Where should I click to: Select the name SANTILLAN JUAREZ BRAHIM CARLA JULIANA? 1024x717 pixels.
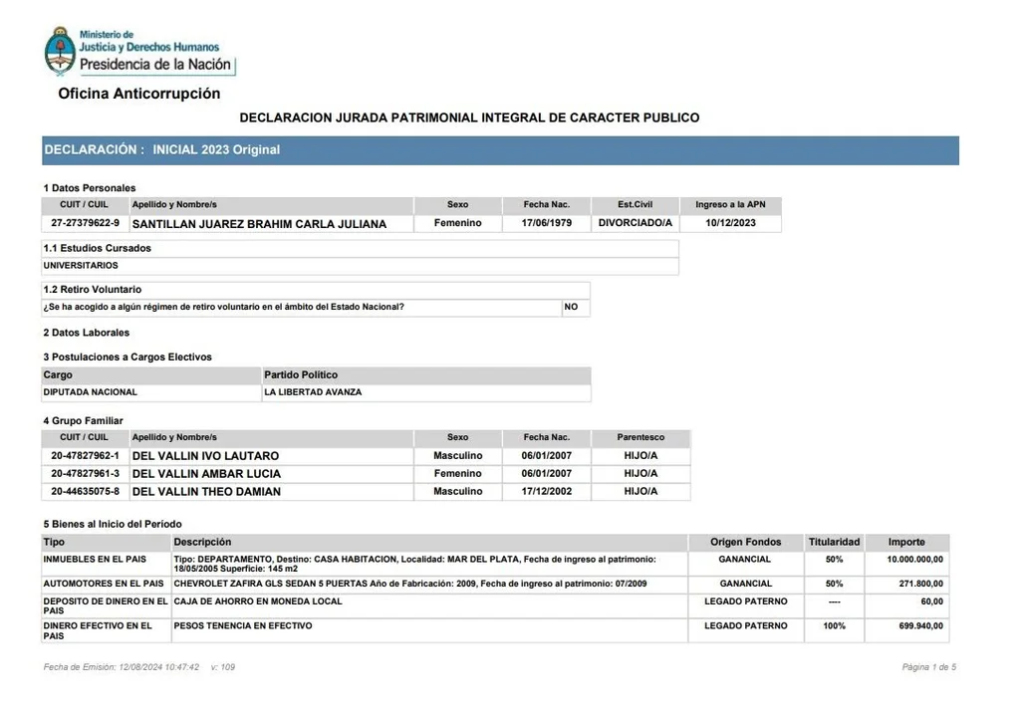click(259, 224)
